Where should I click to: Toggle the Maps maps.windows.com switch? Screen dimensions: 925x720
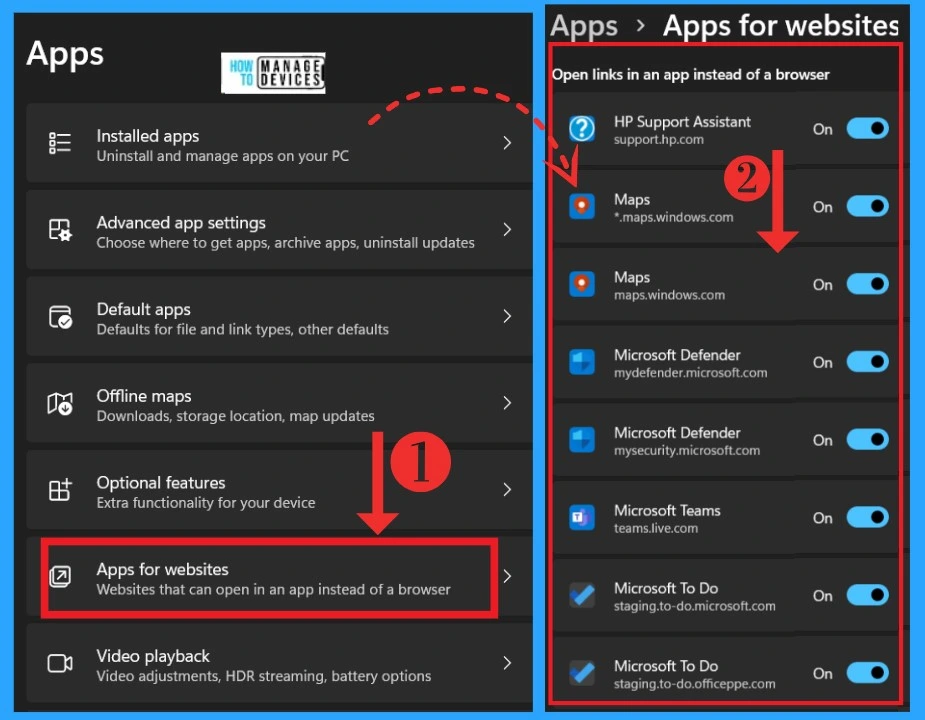(867, 284)
